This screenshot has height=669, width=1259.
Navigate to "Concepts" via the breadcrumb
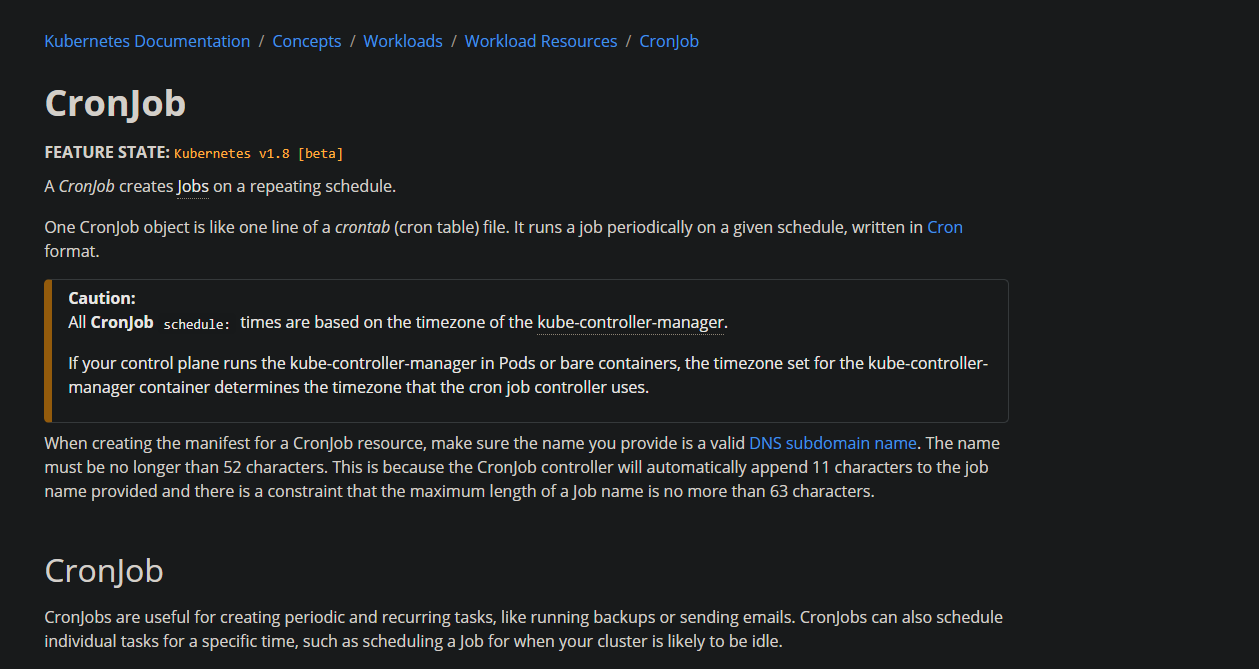coord(306,41)
